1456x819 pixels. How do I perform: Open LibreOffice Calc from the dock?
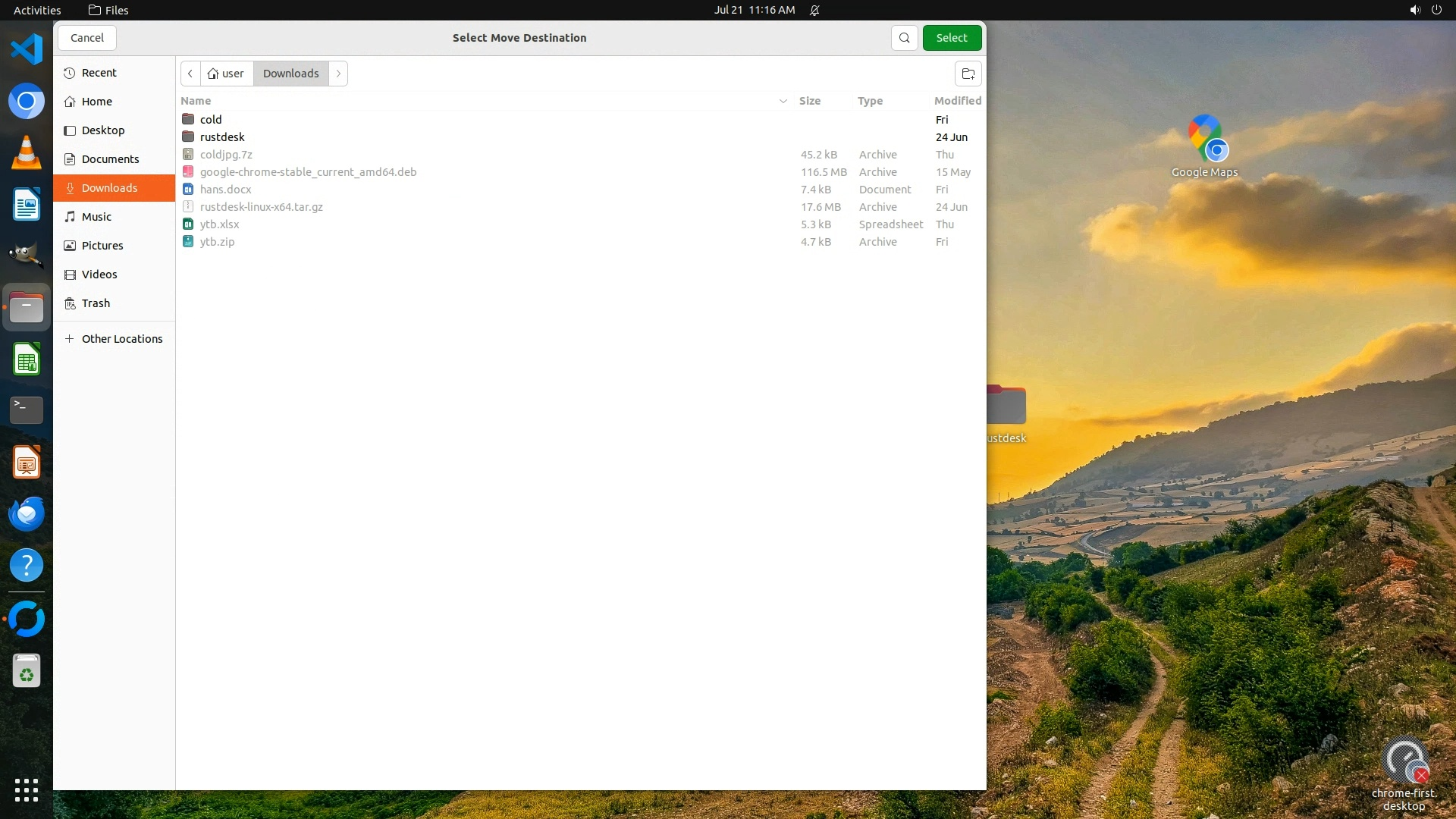coord(27,359)
